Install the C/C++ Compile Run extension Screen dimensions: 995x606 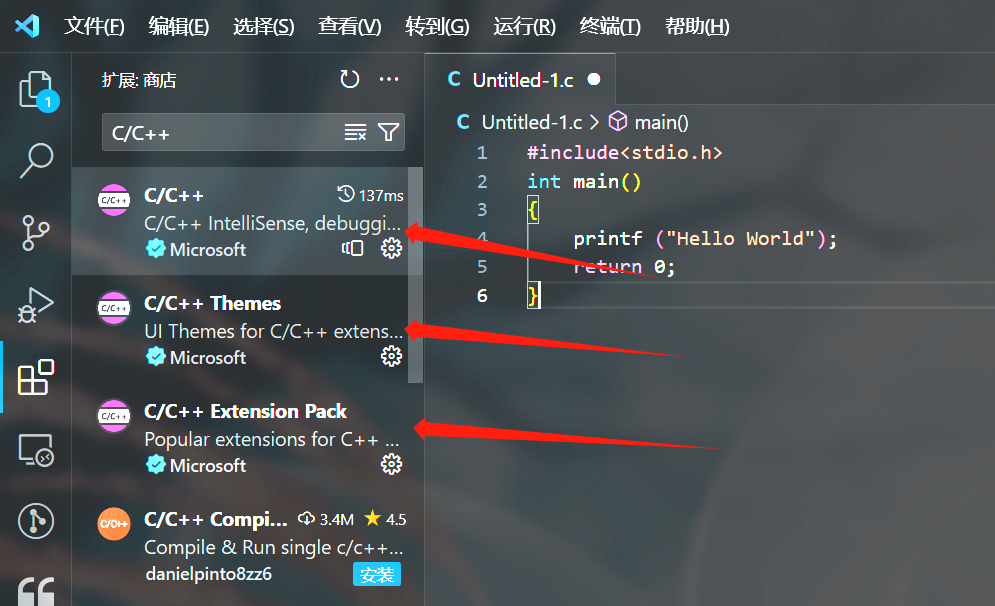(x=376, y=574)
